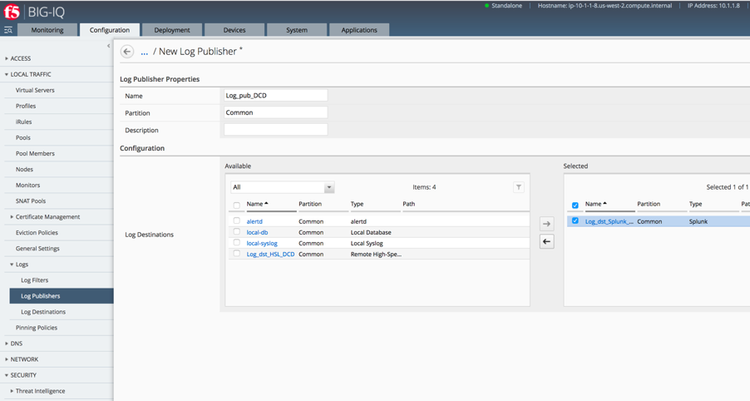Expand Certificate Management in the sidebar
The image size is (750, 401).
tap(50, 217)
